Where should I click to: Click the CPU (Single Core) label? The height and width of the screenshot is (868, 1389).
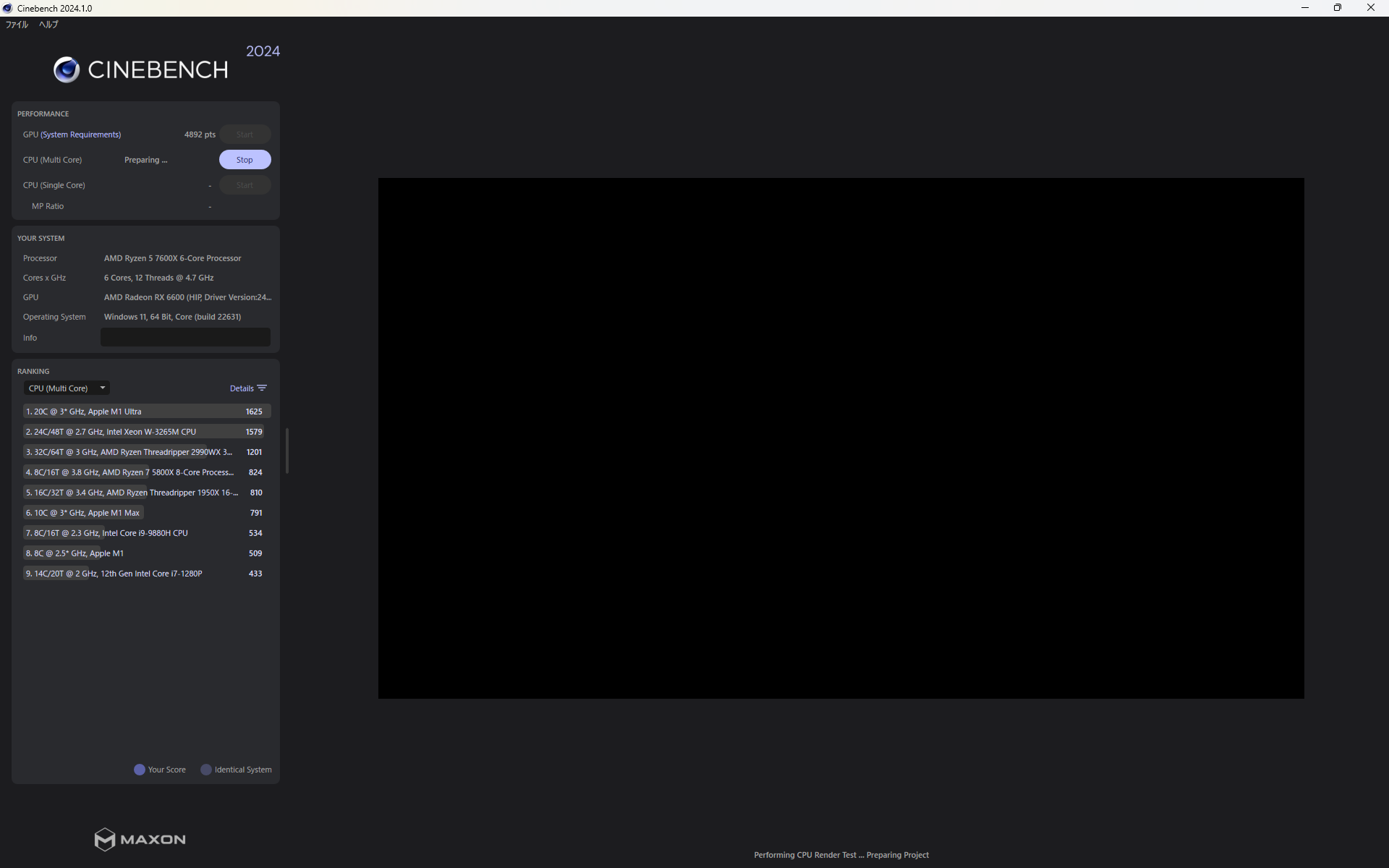(x=54, y=185)
